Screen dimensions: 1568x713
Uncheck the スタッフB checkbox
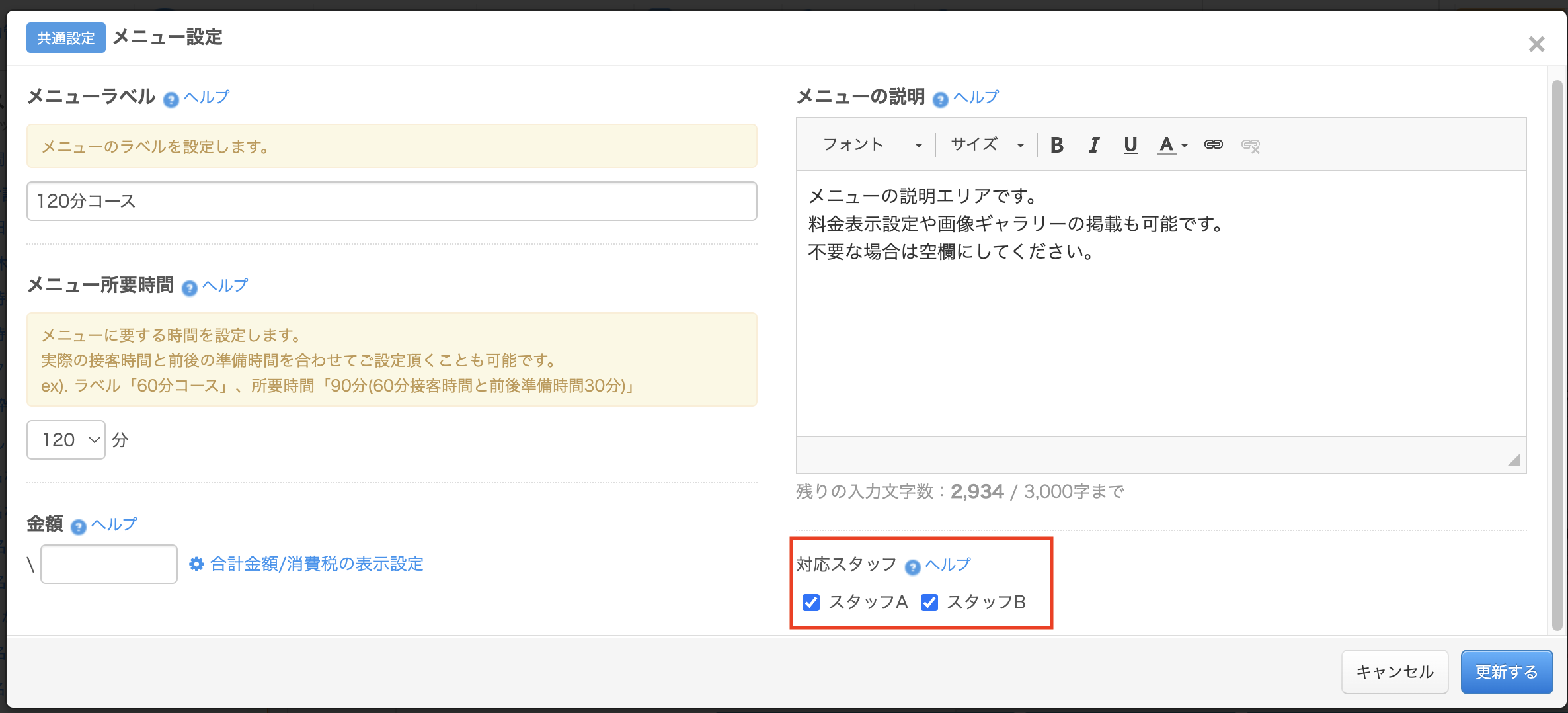[x=929, y=603]
